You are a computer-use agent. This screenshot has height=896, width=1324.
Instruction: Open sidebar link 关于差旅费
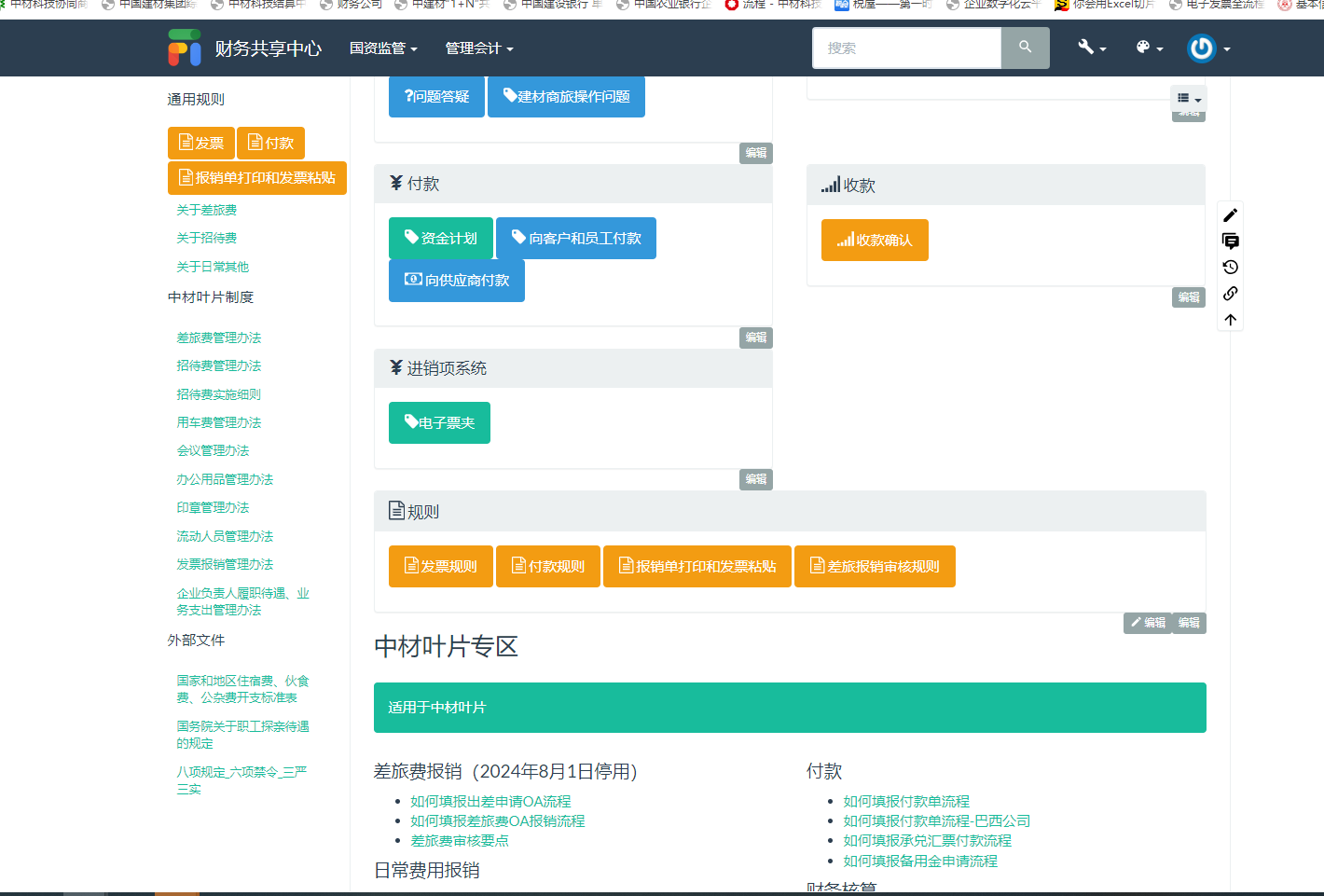pos(207,210)
